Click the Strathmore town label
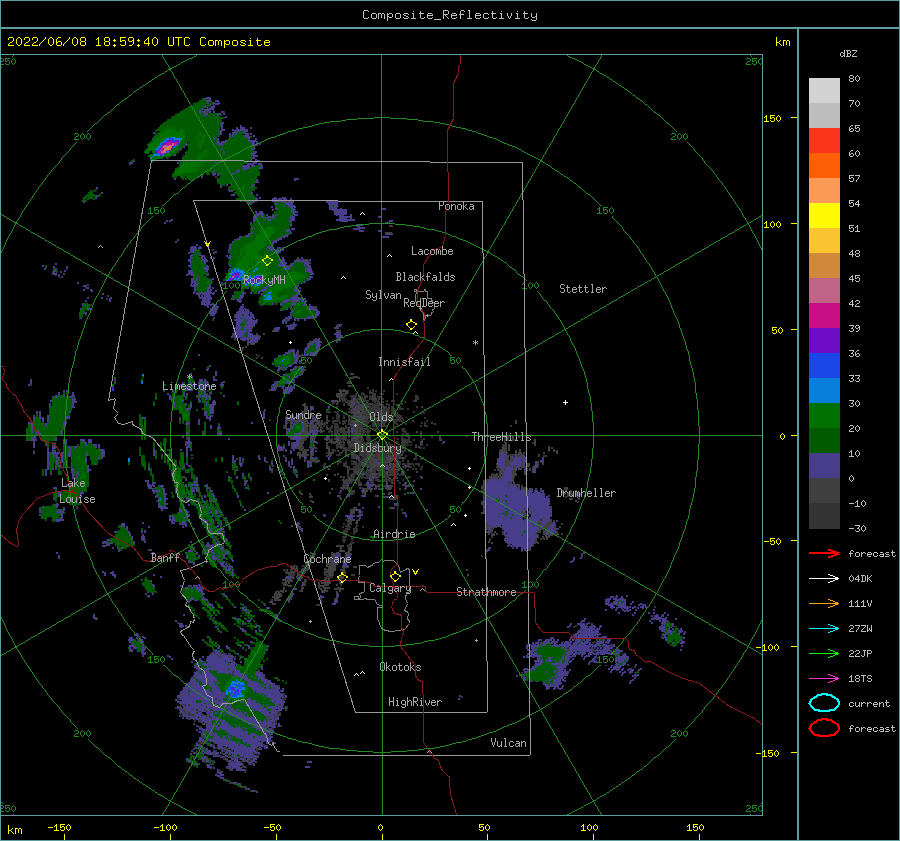Viewport: 900px width, 841px height. point(486,592)
